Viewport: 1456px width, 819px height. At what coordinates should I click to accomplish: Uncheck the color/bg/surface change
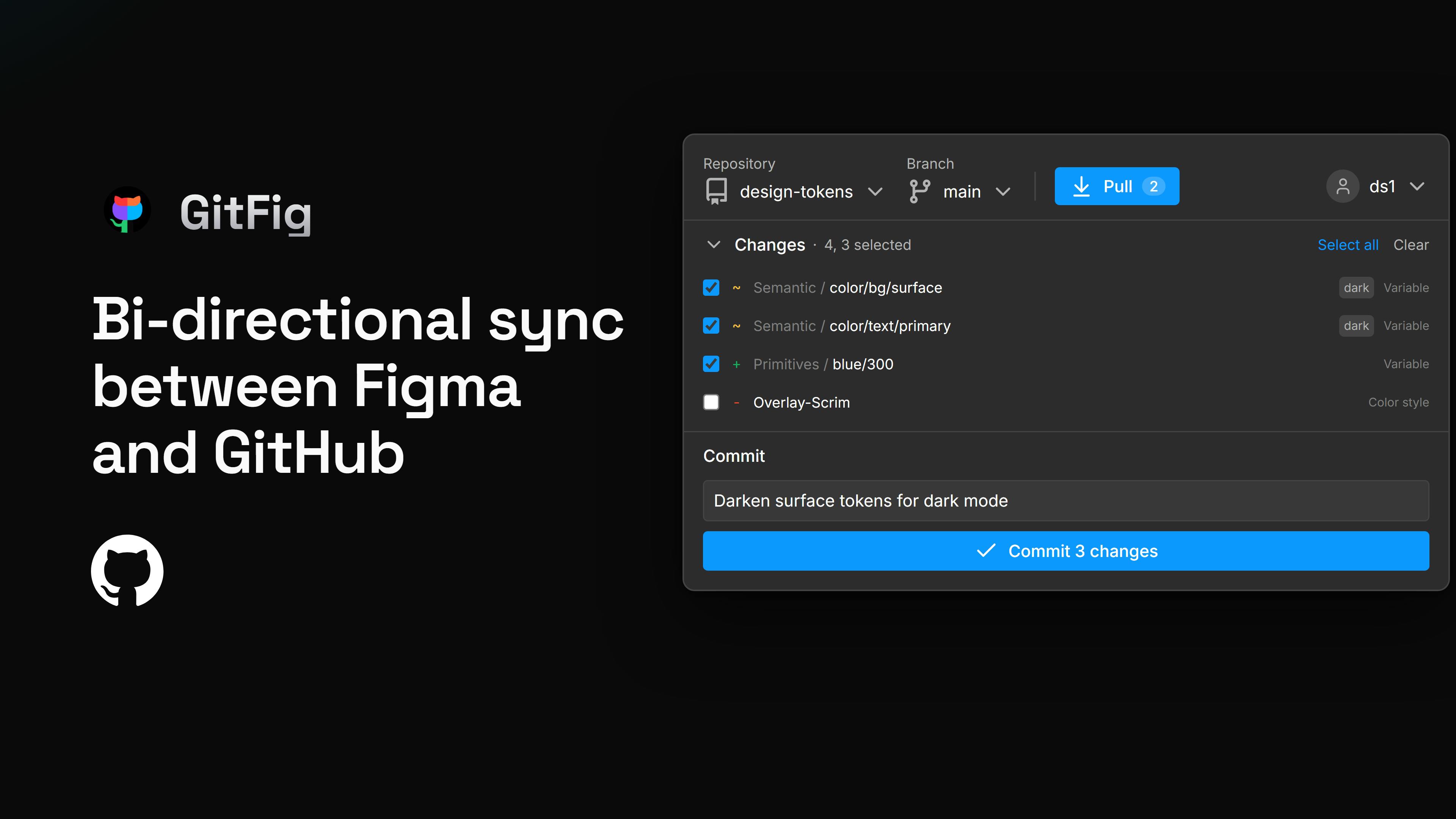(x=711, y=288)
